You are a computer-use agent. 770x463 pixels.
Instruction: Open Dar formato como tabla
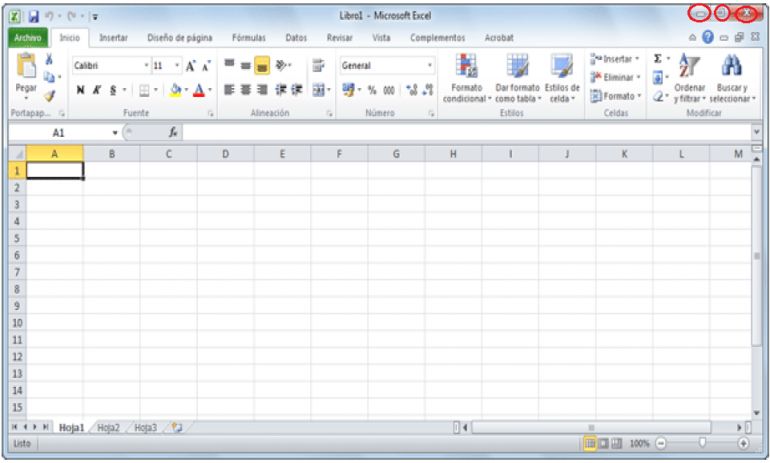pos(517,79)
